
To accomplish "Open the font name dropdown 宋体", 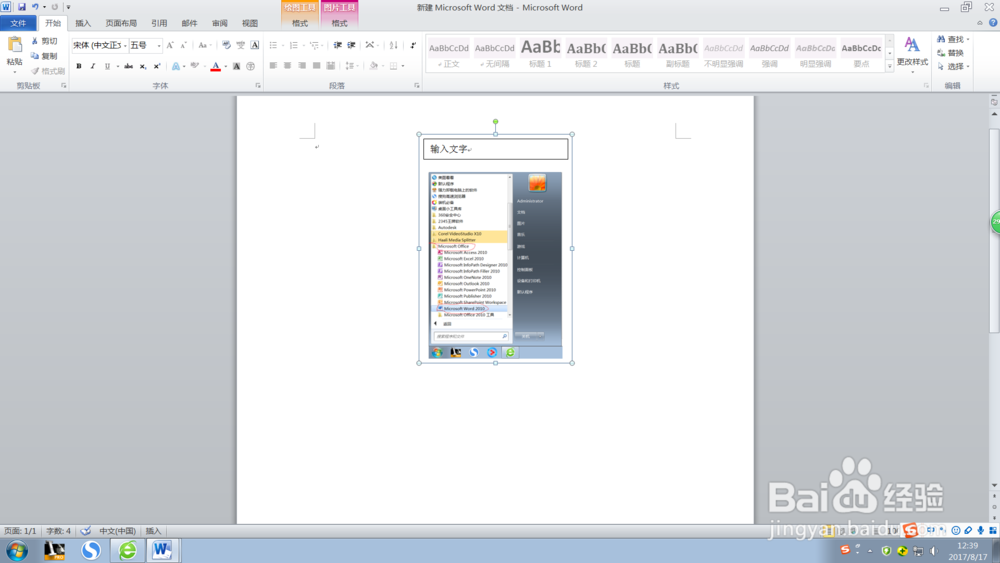I will pyautogui.click(x=125, y=45).
